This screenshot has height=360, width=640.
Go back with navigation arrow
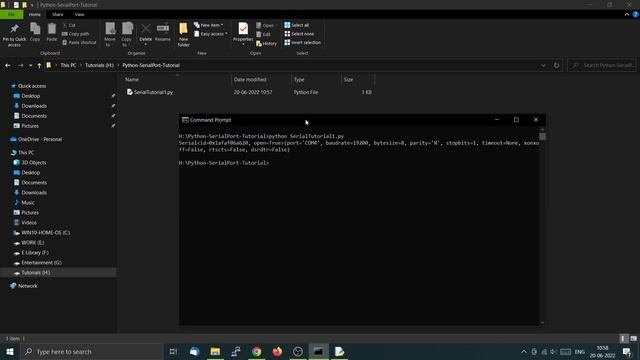pyautogui.click(x=8, y=65)
